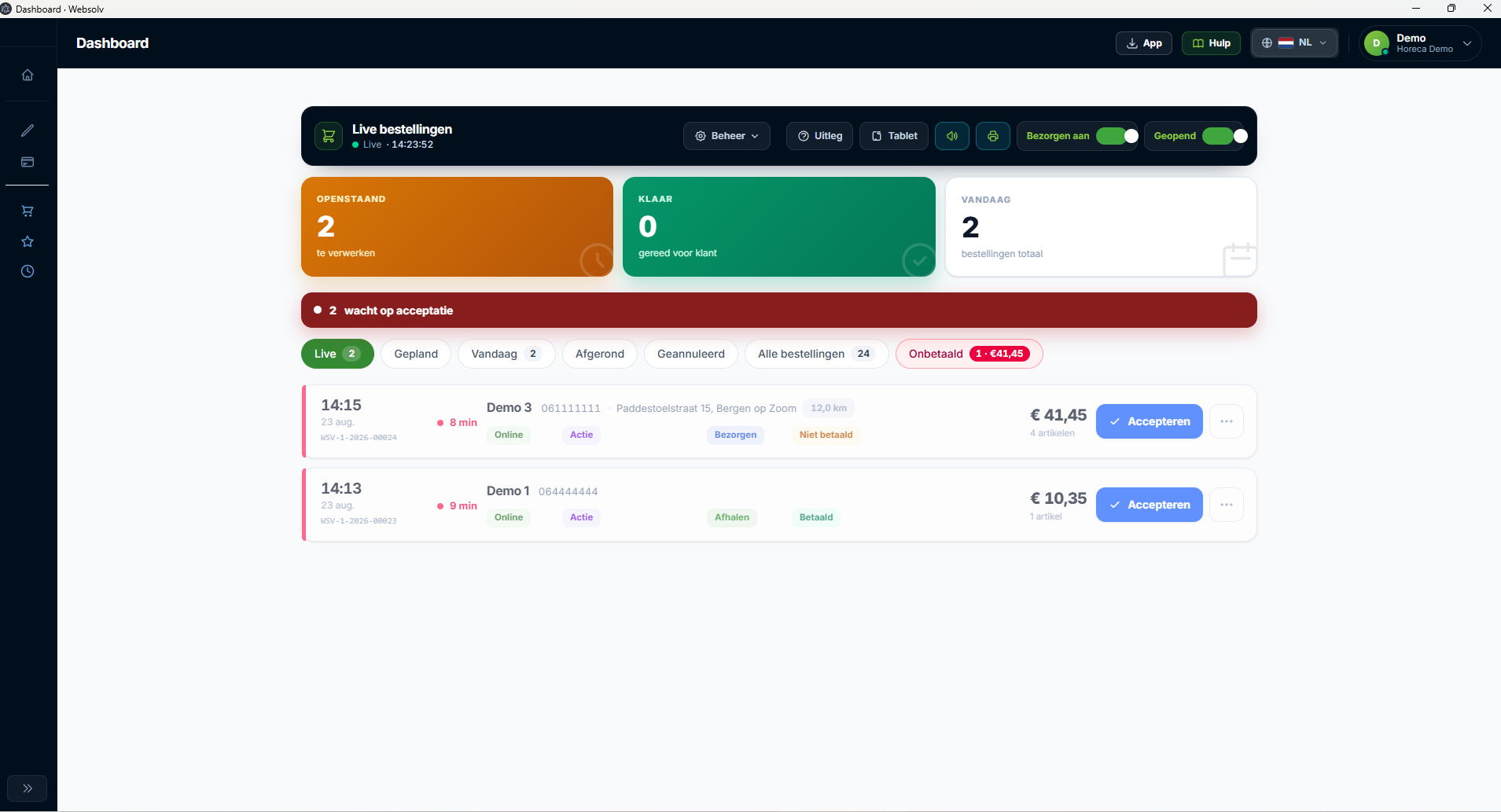Click the red wacht op acceptatie banner
Viewport: 1501px width, 812px height.
coord(779,310)
